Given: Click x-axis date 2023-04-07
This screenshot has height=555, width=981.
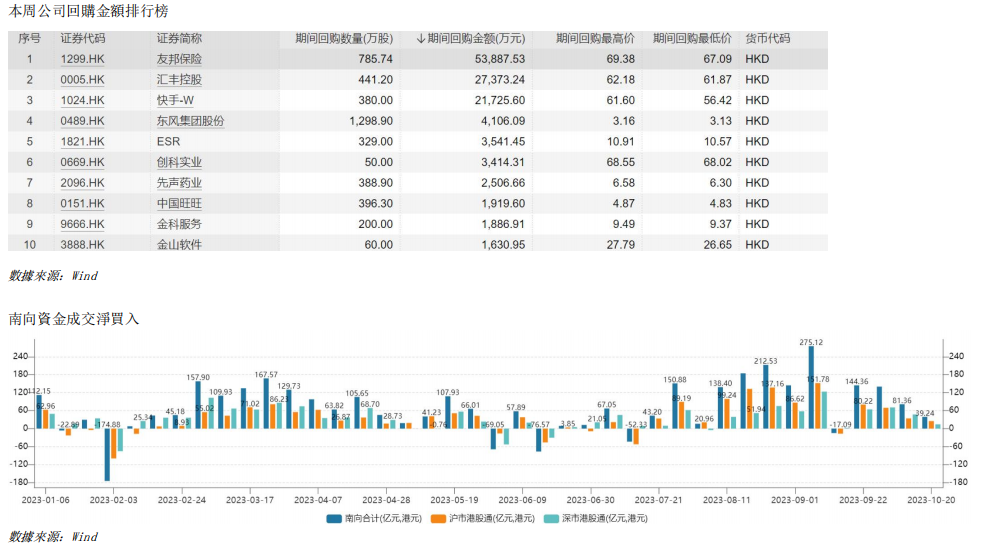Looking at the screenshot, I should tap(318, 501).
